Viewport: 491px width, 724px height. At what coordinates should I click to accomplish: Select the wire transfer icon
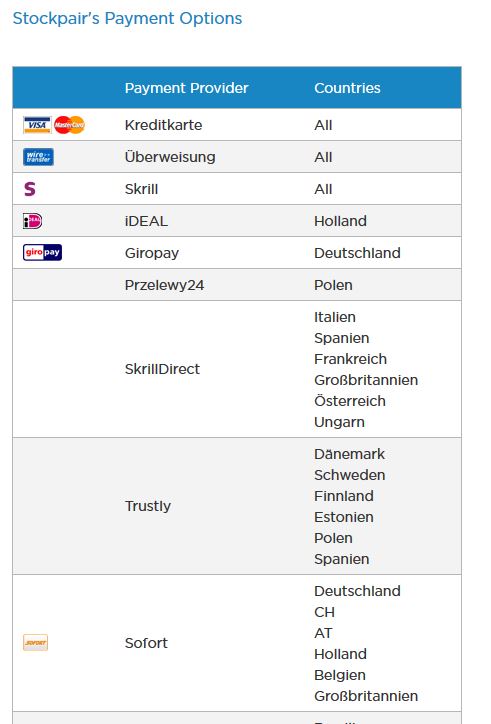click(x=38, y=157)
